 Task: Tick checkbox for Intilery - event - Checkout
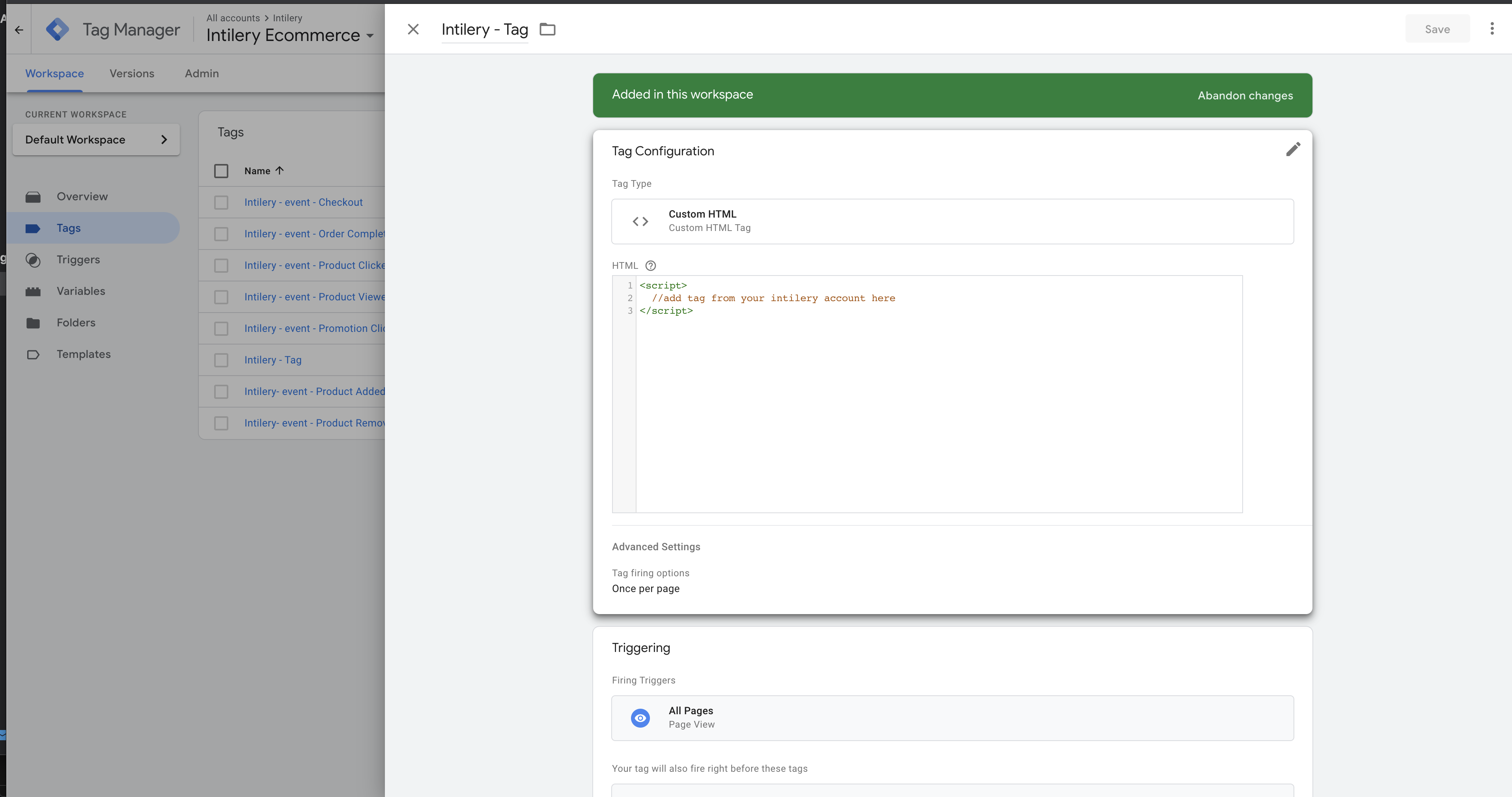coord(221,202)
